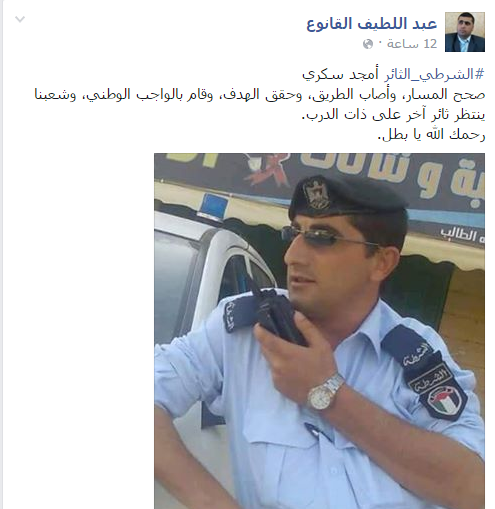Click the public globe privacy icon

(368, 44)
